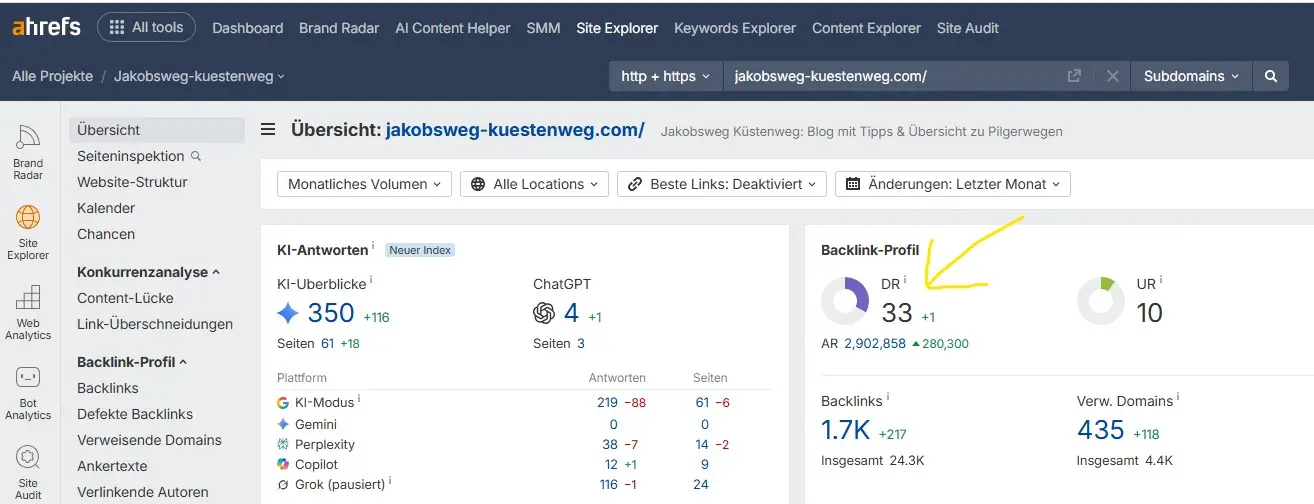Open Kalender in the sidebar
1314x504 pixels.
point(106,208)
